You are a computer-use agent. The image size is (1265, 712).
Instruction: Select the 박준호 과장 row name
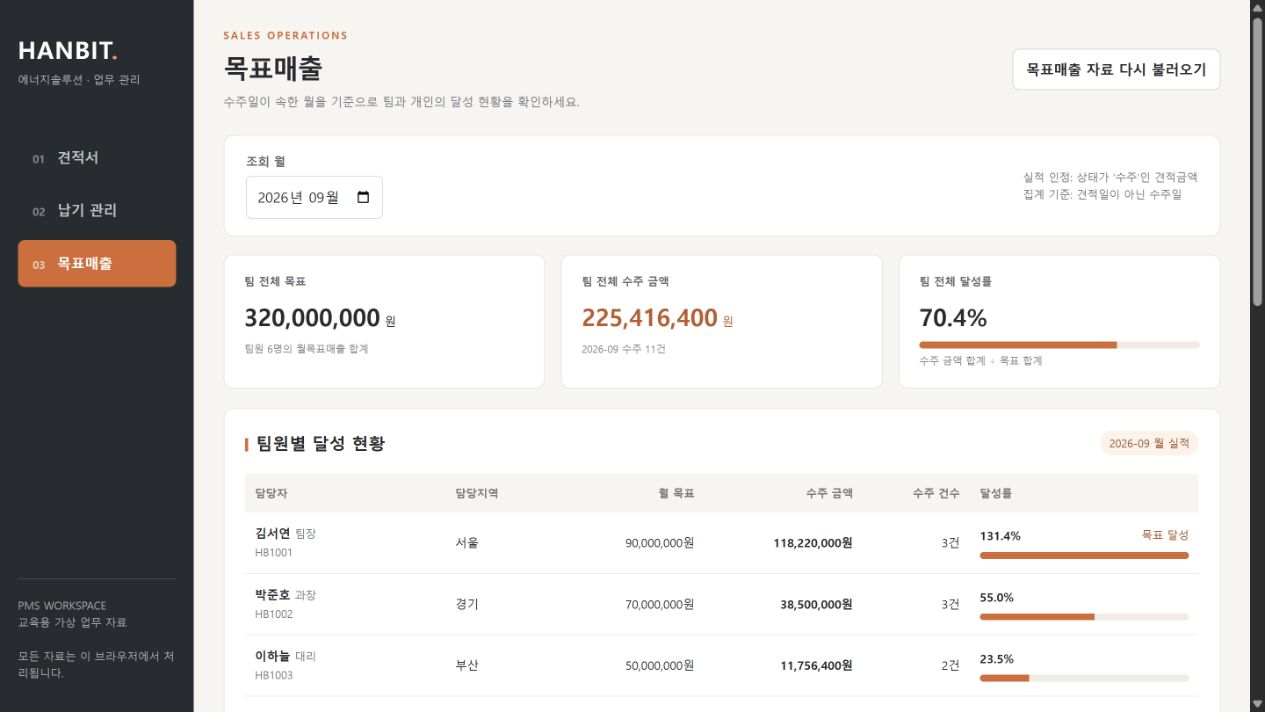point(285,595)
